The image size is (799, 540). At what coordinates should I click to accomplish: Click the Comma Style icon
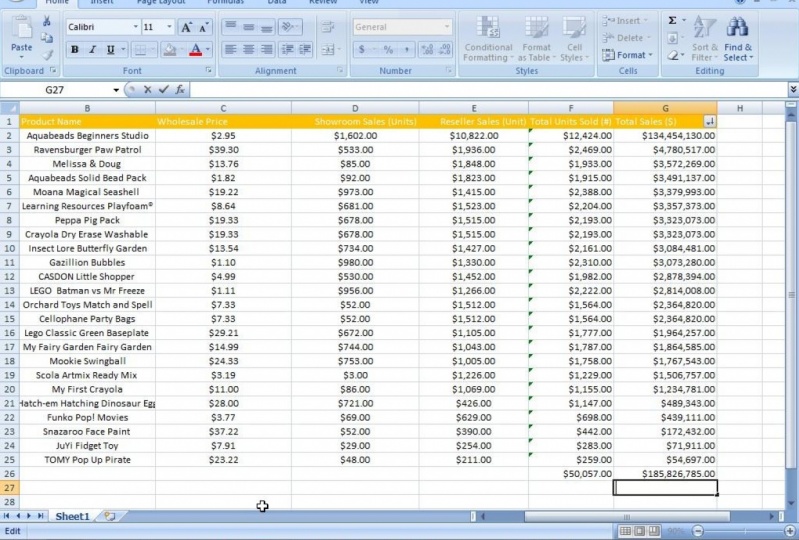click(406, 49)
